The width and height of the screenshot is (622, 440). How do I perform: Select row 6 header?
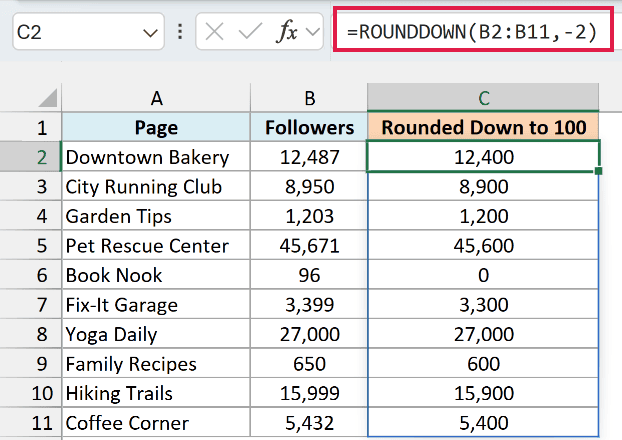[31, 275]
